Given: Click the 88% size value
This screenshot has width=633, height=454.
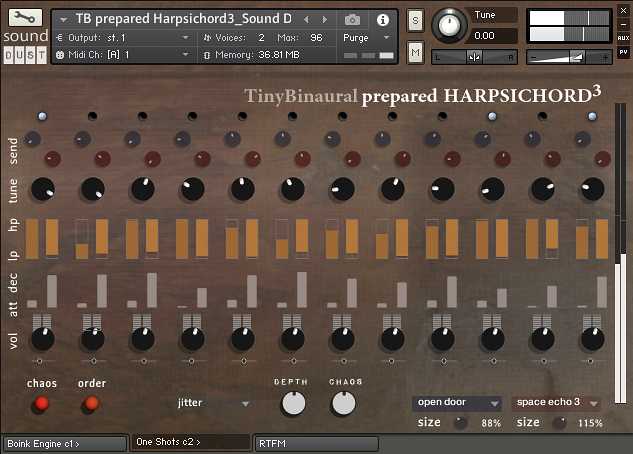Looking at the screenshot, I should (x=491, y=423).
